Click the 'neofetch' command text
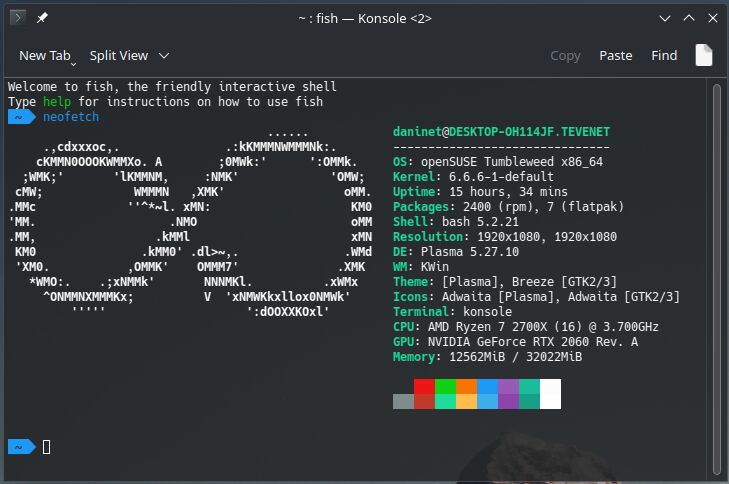The image size is (729, 484). [x=71, y=117]
